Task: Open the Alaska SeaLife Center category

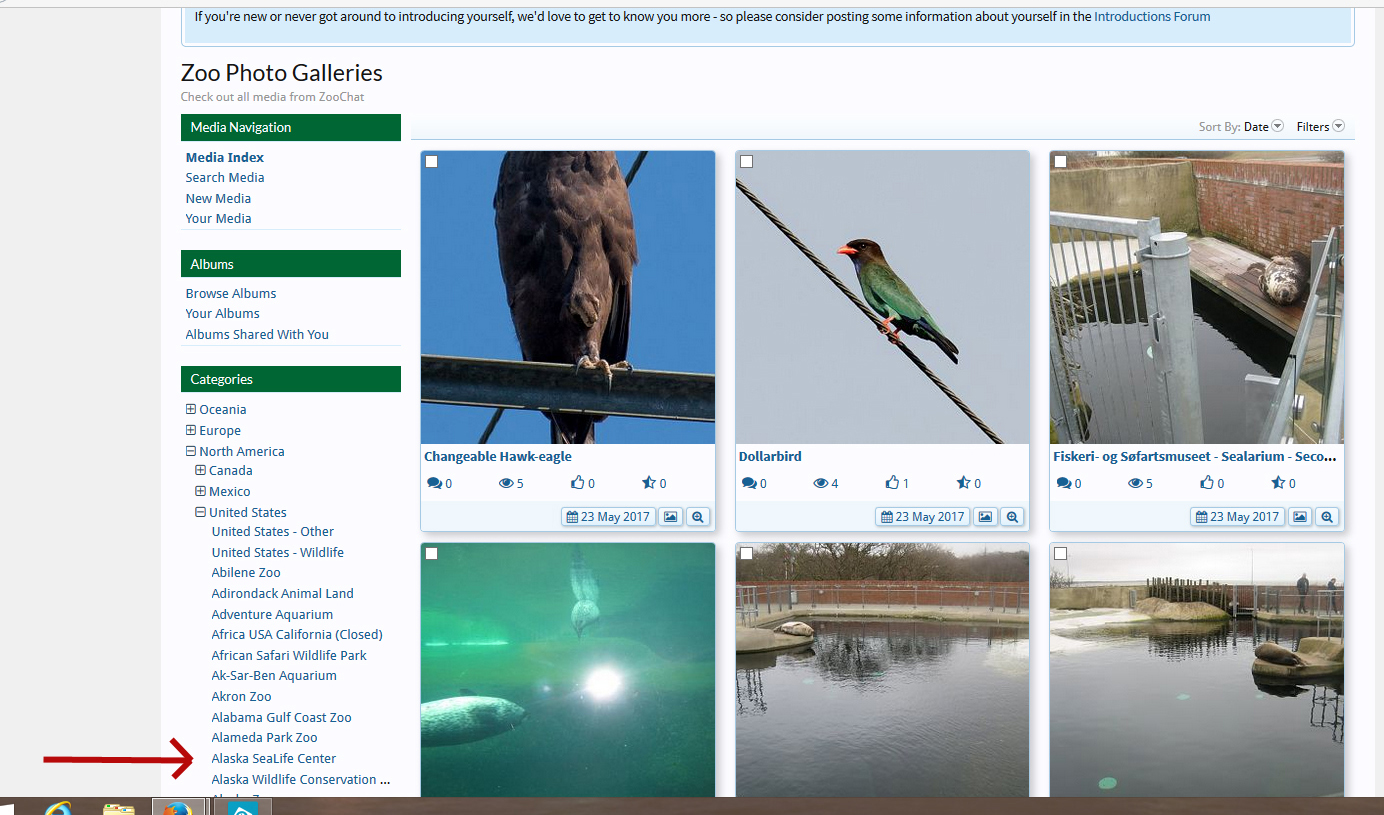Action: coord(274,758)
